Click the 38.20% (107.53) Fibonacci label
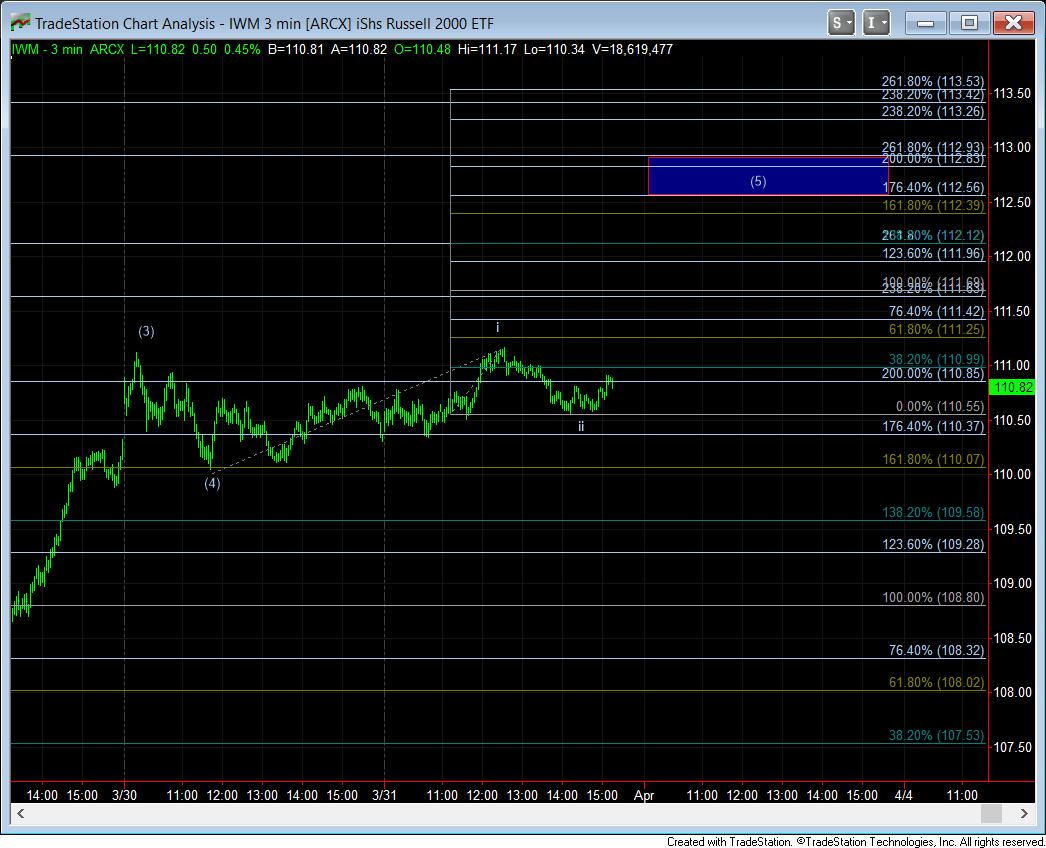The width and height of the screenshot is (1046, 848). (x=936, y=735)
